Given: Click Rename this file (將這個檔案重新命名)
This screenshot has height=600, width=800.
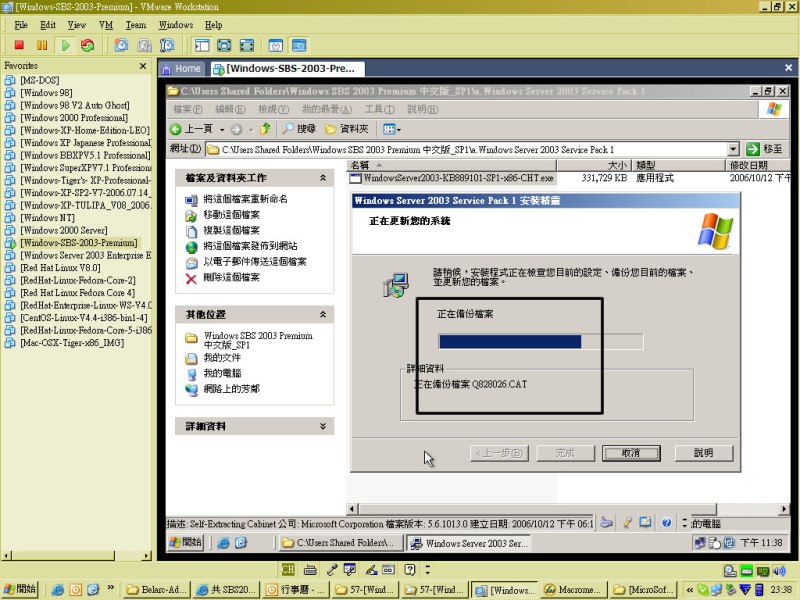Looking at the screenshot, I should click(245, 199).
